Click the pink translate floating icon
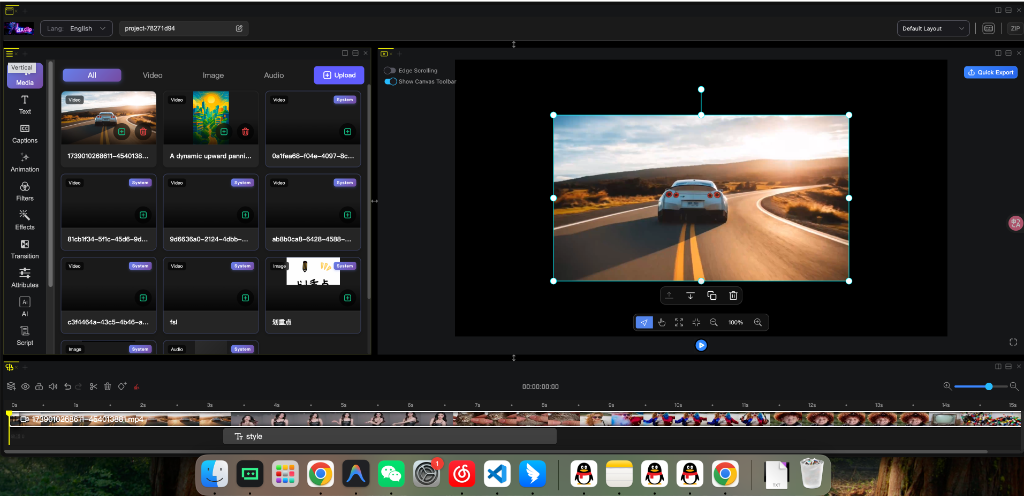Image resolution: width=1024 pixels, height=496 pixels. (x=1016, y=223)
